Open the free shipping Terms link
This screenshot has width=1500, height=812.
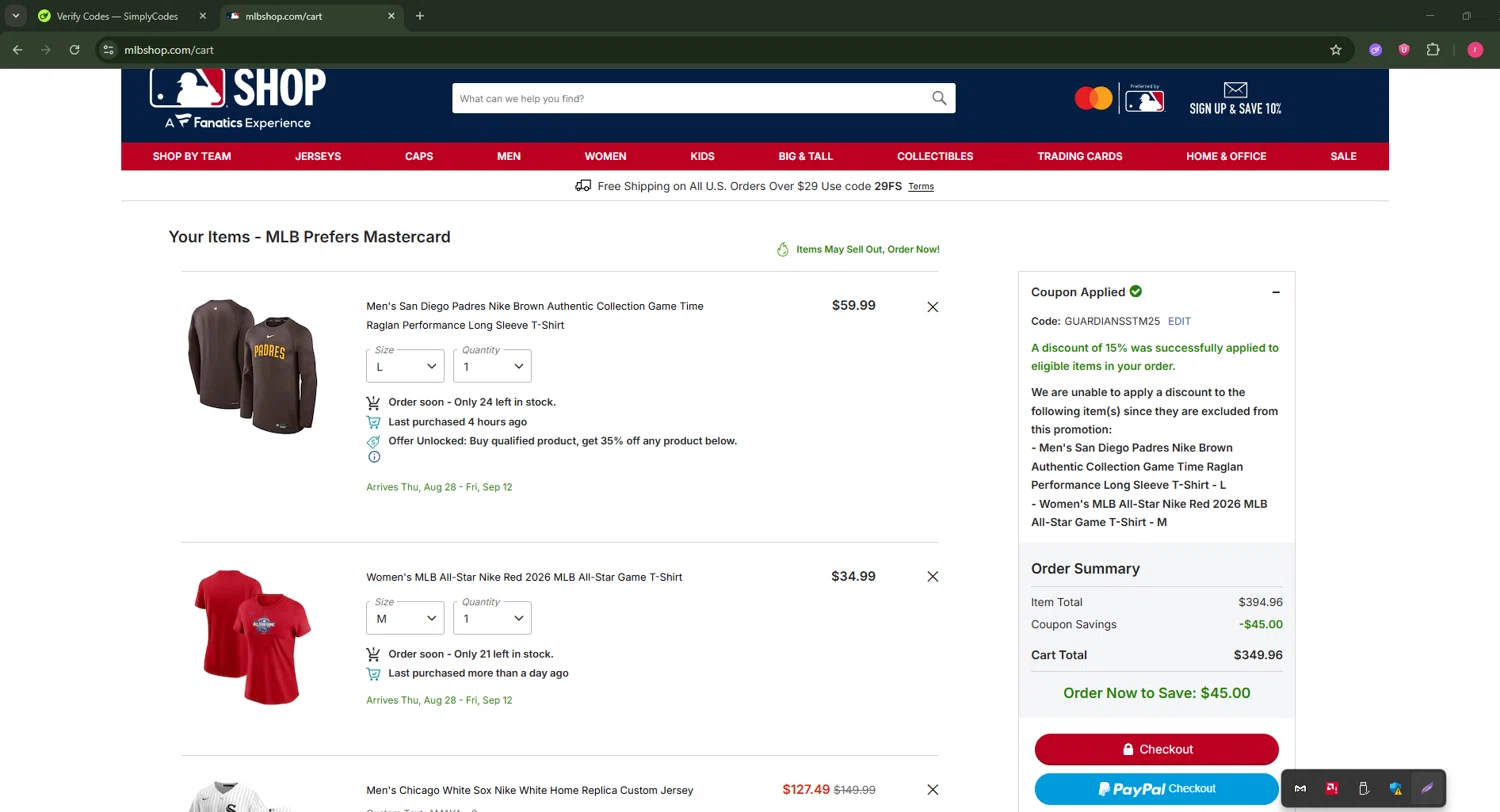921,187
